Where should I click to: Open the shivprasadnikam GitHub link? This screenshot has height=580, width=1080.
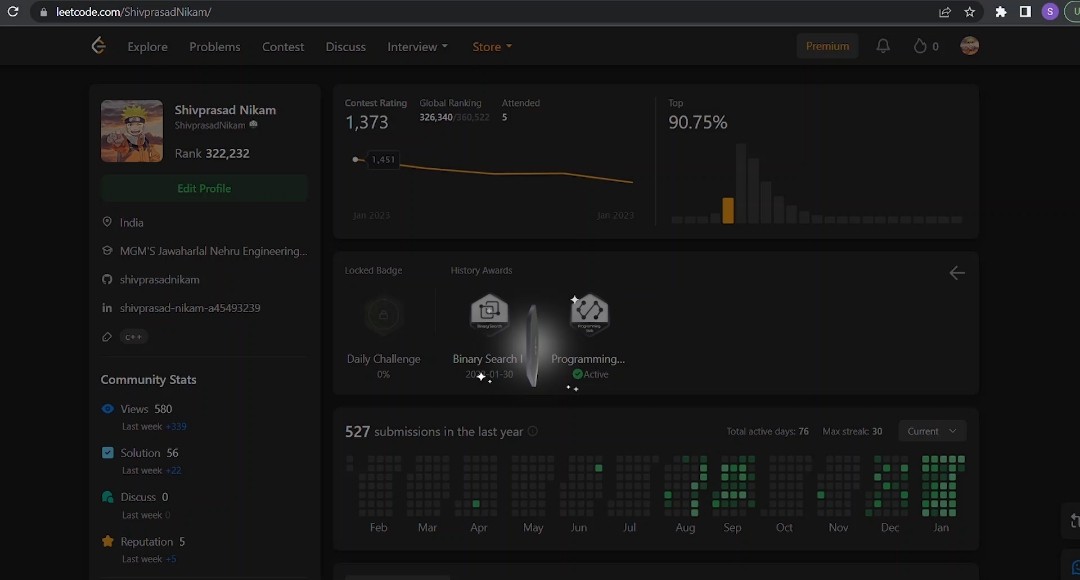(160, 280)
